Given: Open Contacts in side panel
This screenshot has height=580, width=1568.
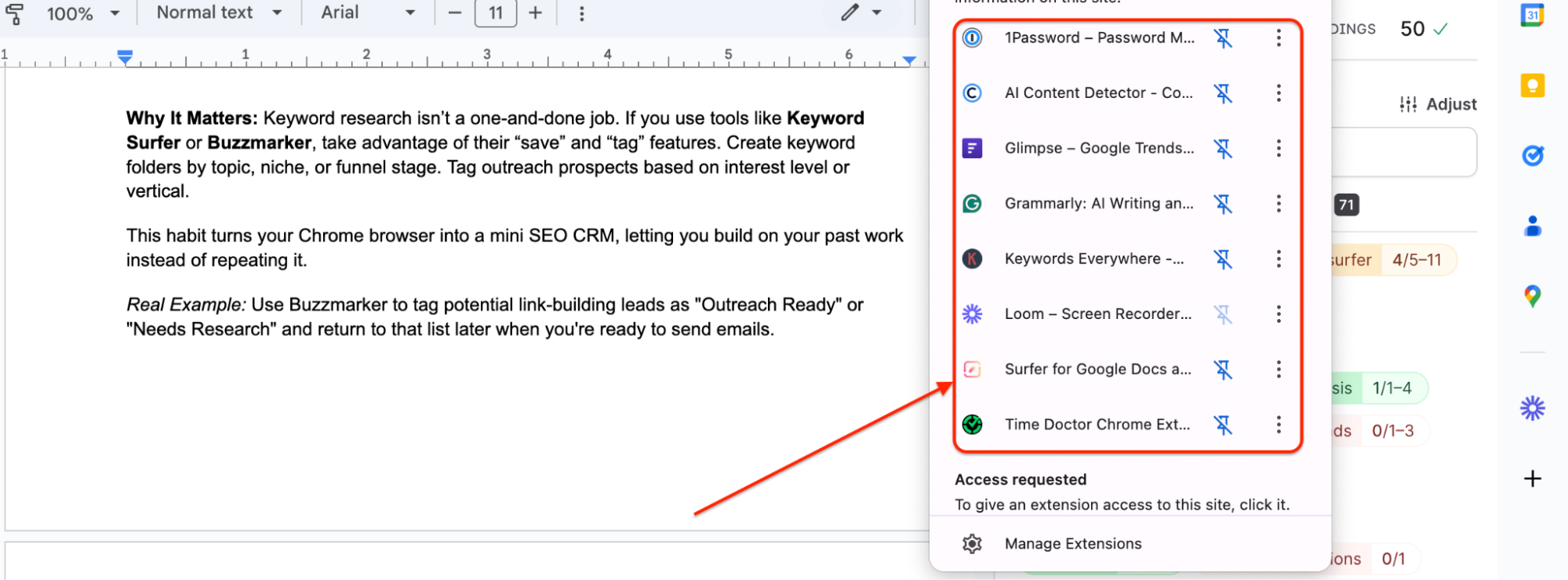Looking at the screenshot, I should [1532, 227].
